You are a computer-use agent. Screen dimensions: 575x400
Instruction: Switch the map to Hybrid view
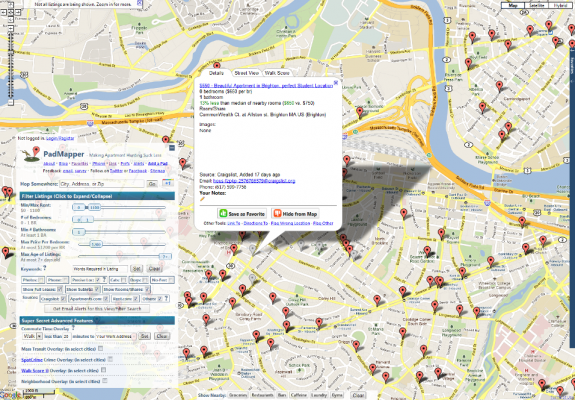560,5
